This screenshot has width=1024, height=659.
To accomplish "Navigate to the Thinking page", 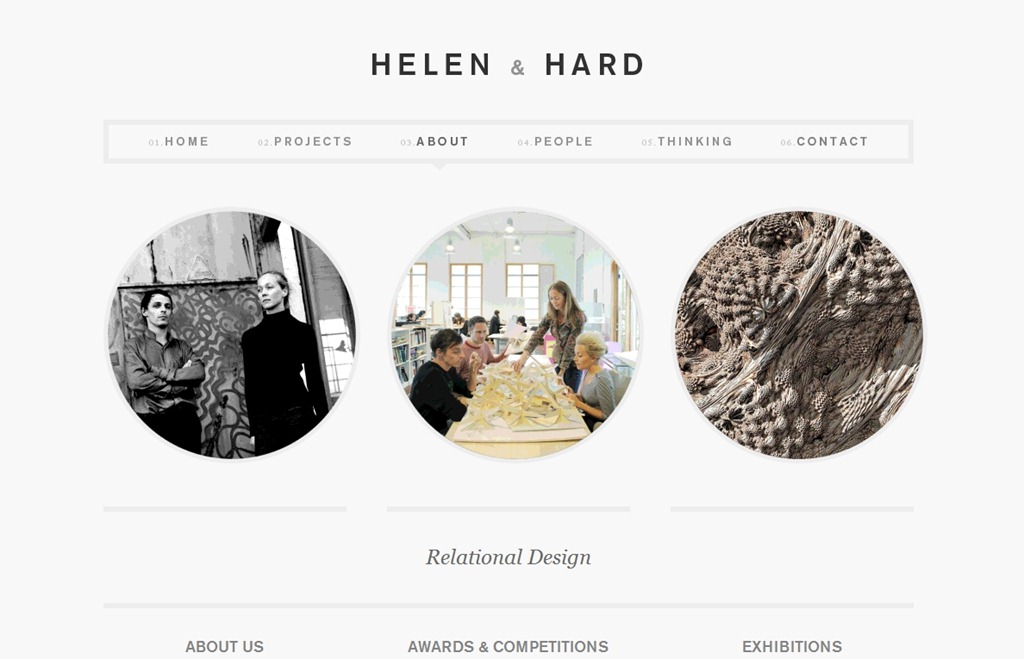I will [687, 142].
